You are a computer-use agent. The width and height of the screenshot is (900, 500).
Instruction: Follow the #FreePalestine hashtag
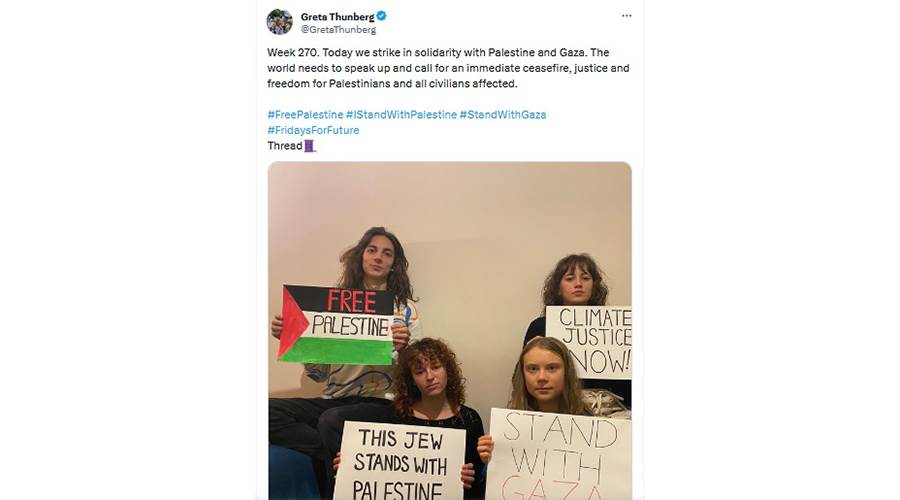305,115
